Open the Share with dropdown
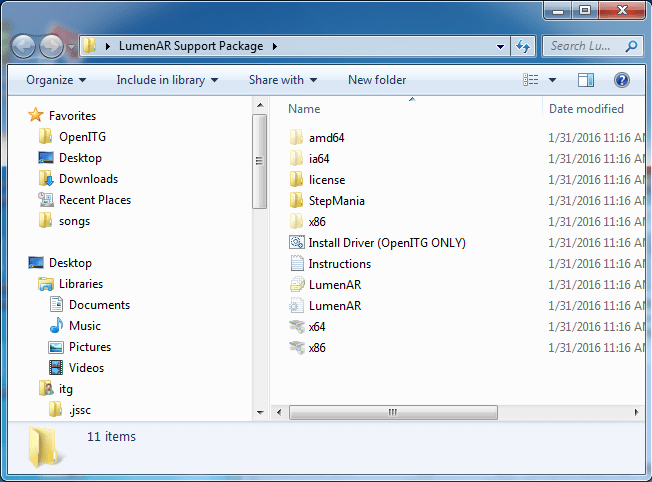Screen dimensions: 652x482 tap(283, 80)
